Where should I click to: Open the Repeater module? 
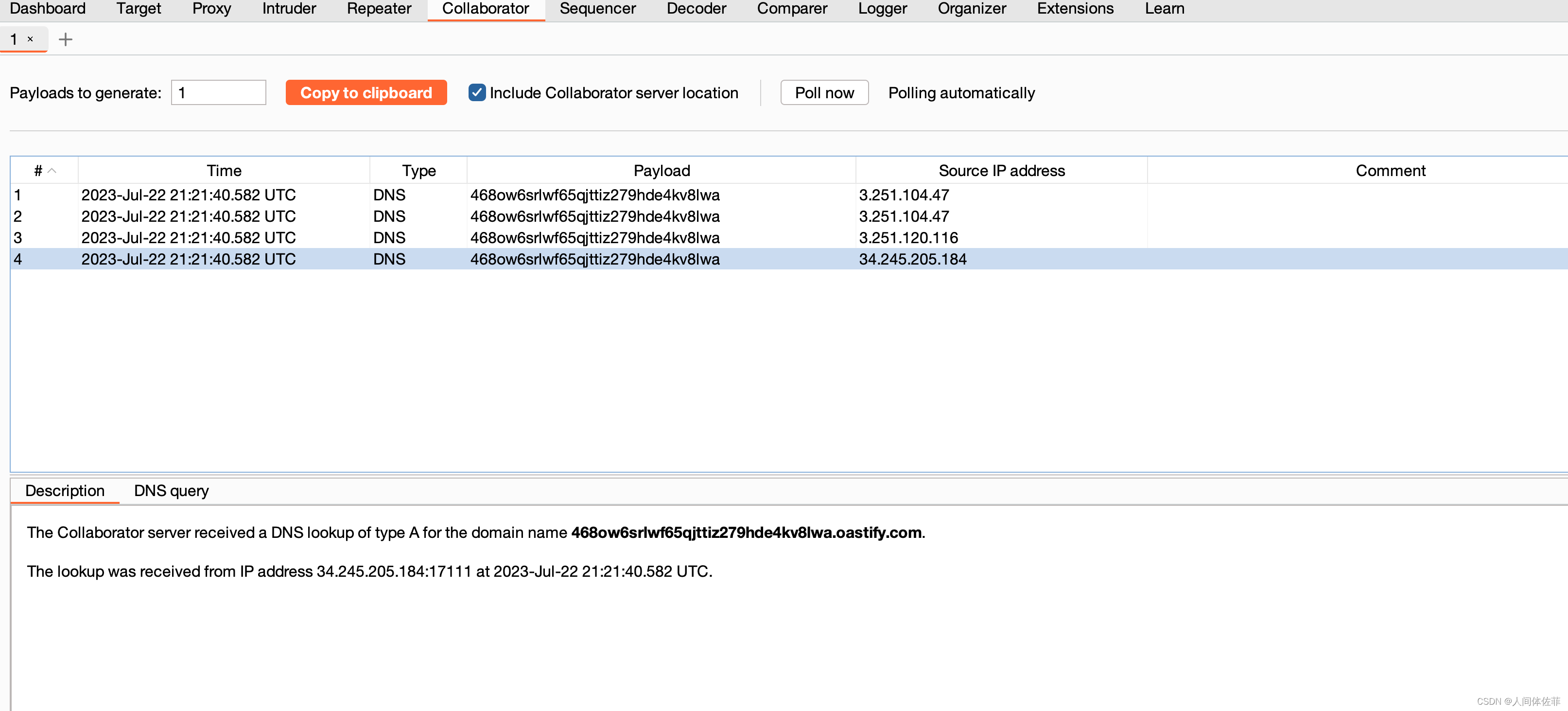click(x=379, y=9)
